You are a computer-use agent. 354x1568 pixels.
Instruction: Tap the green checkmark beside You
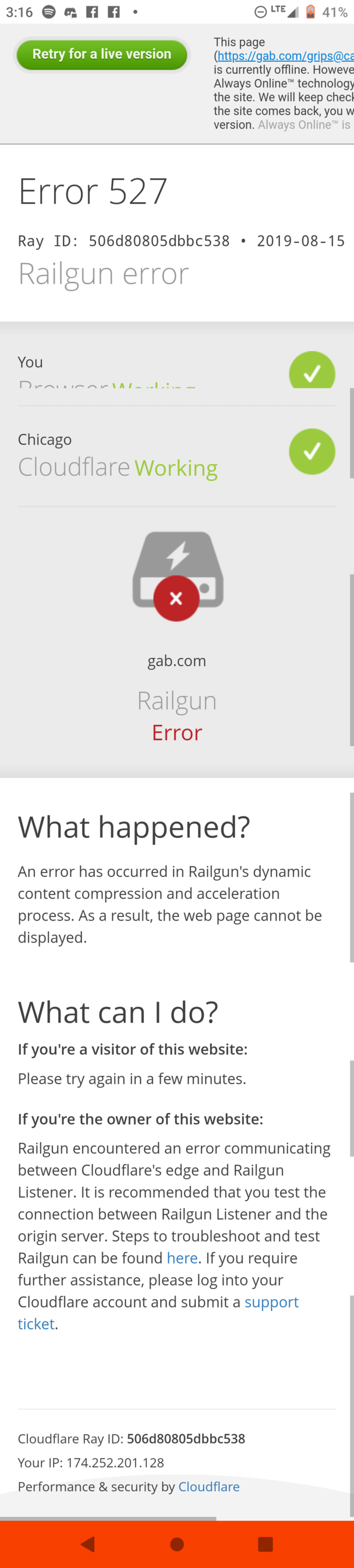coord(312,370)
